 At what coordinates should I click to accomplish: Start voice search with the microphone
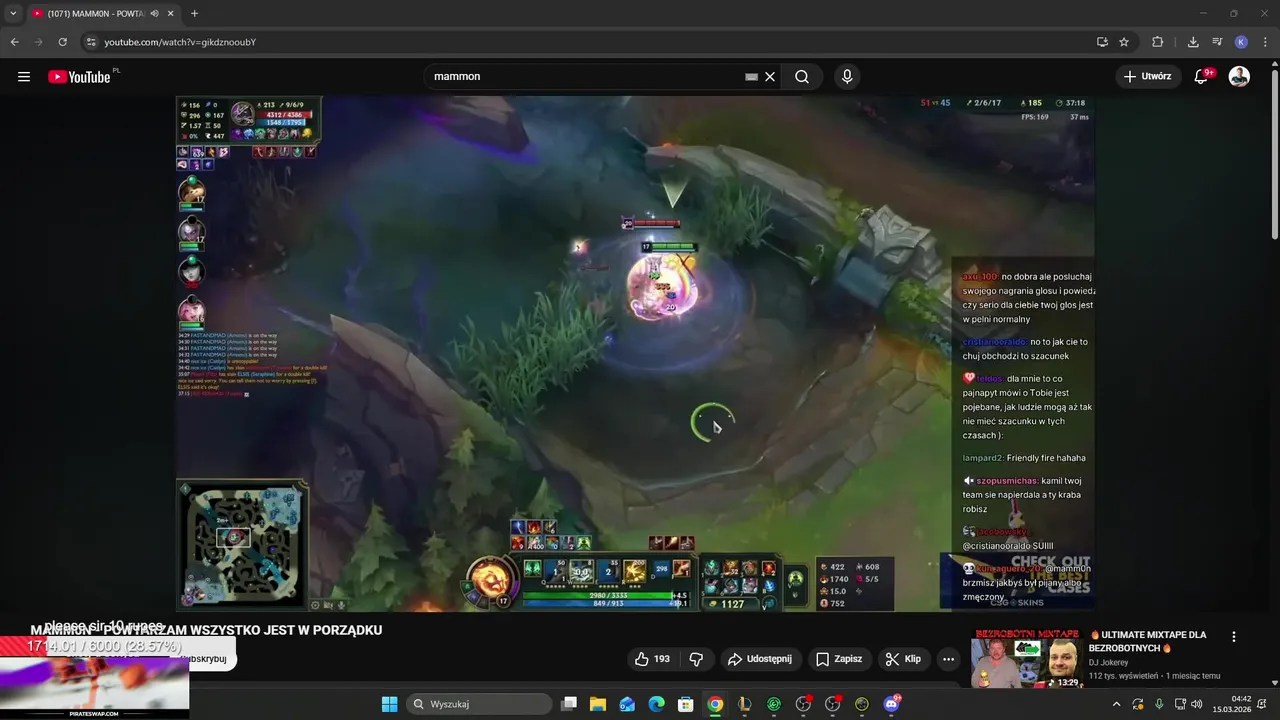pos(847,77)
